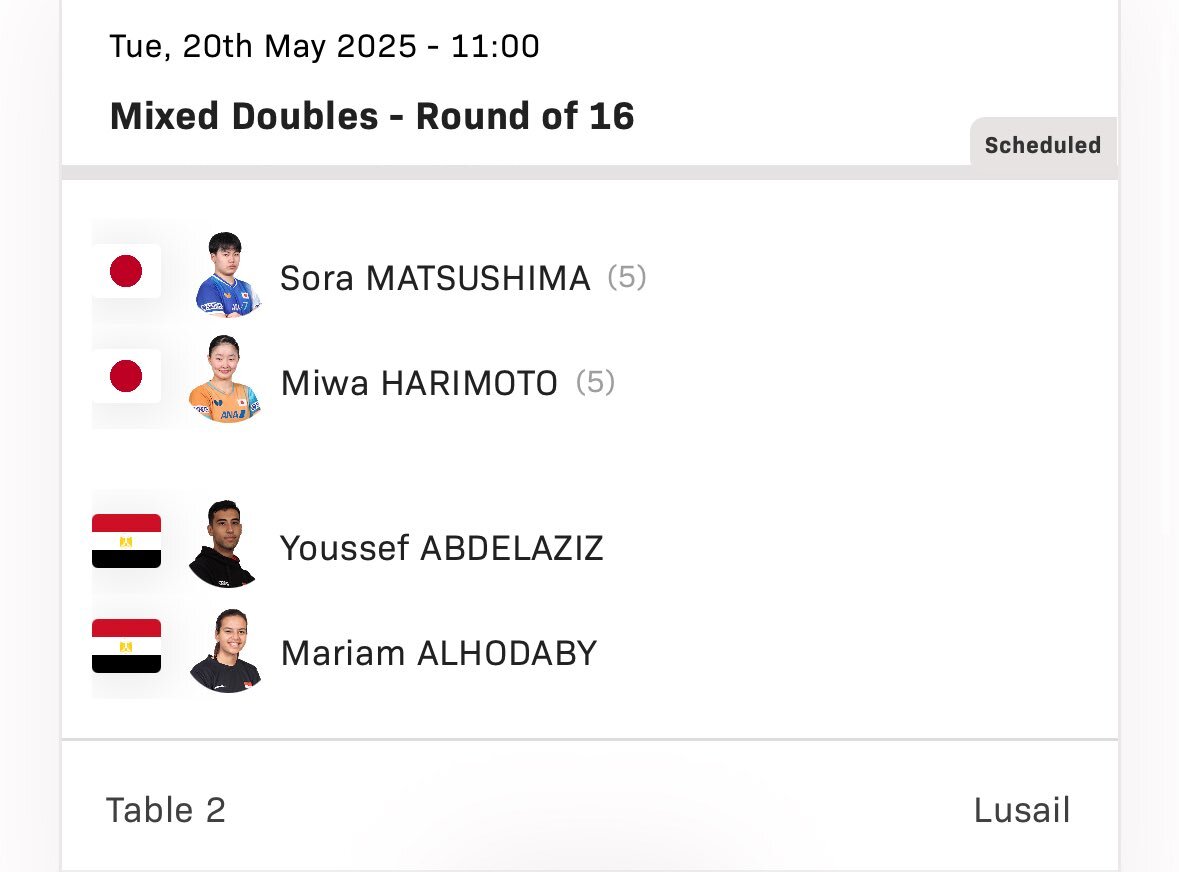Click Egypt flag beside Mariam Alhodaby

click(126, 646)
